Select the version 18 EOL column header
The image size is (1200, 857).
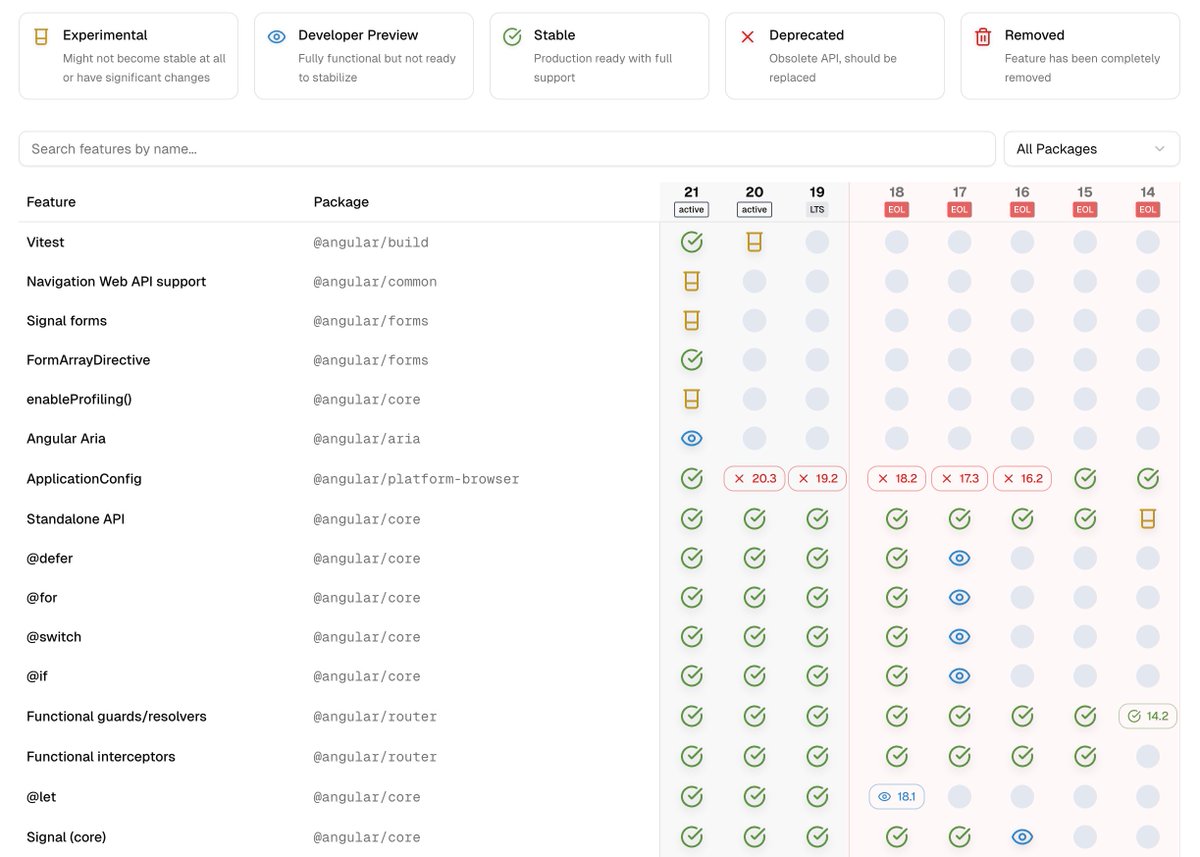point(896,198)
